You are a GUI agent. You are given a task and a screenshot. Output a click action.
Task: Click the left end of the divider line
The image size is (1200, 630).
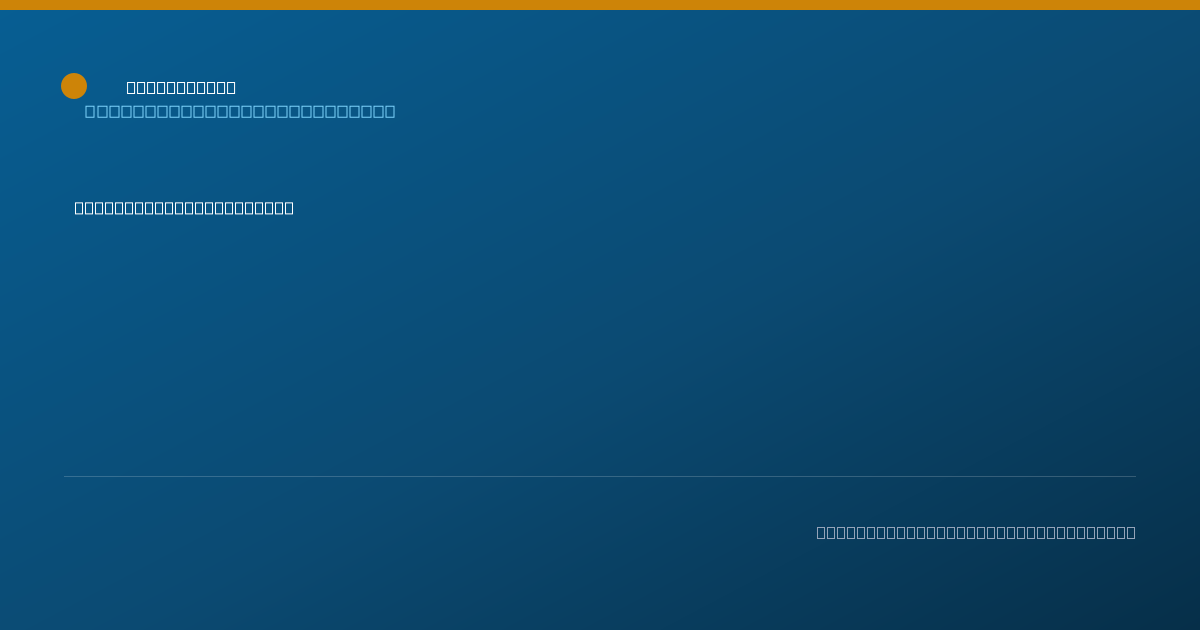(x=65, y=476)
